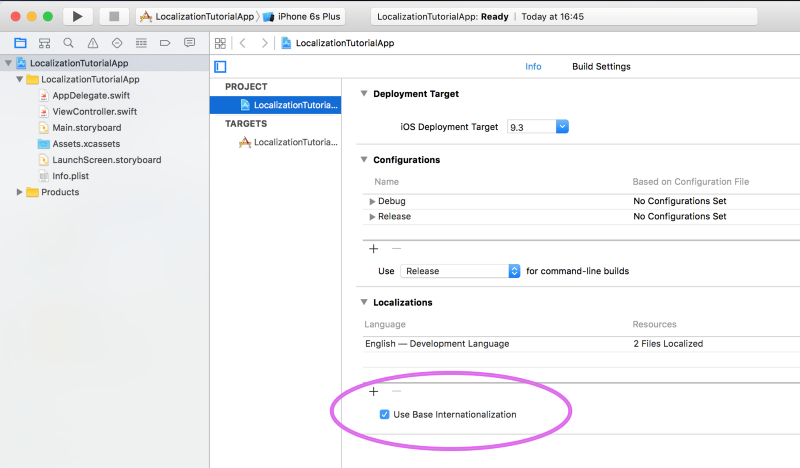Switch to the Build Settings tab
This screenshot has height=468, width=800.
601,66
